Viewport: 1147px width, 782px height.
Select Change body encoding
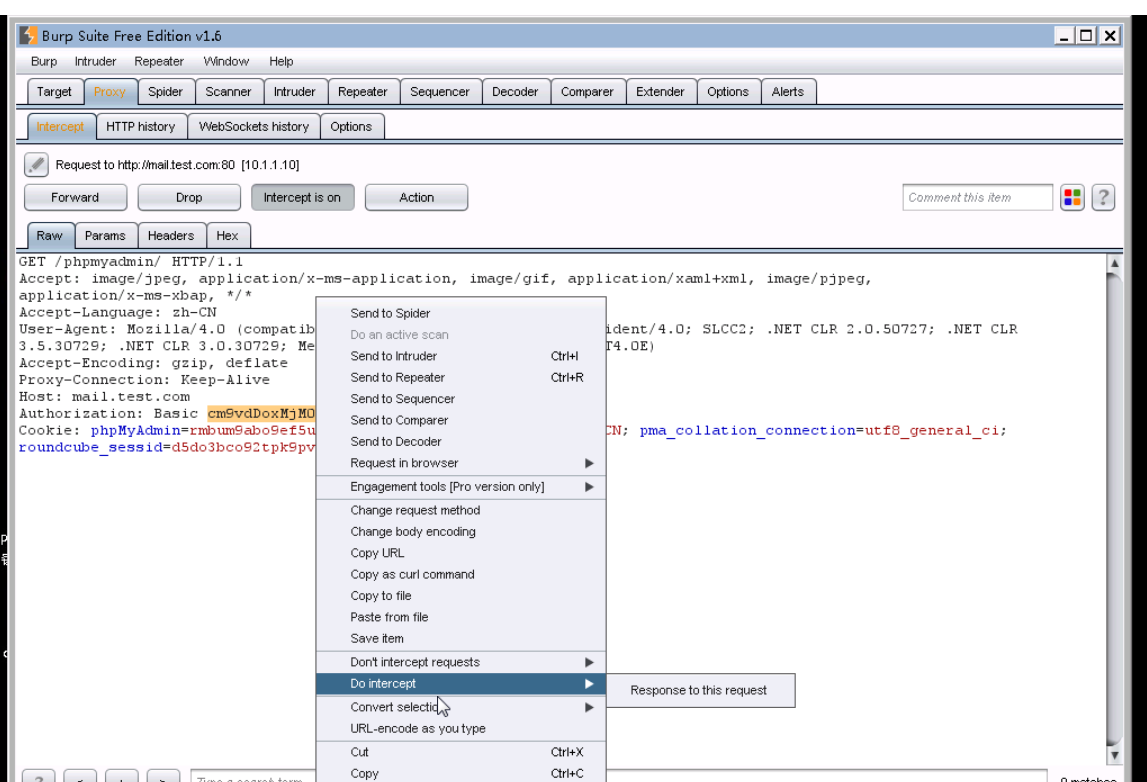tap(461, 532)
